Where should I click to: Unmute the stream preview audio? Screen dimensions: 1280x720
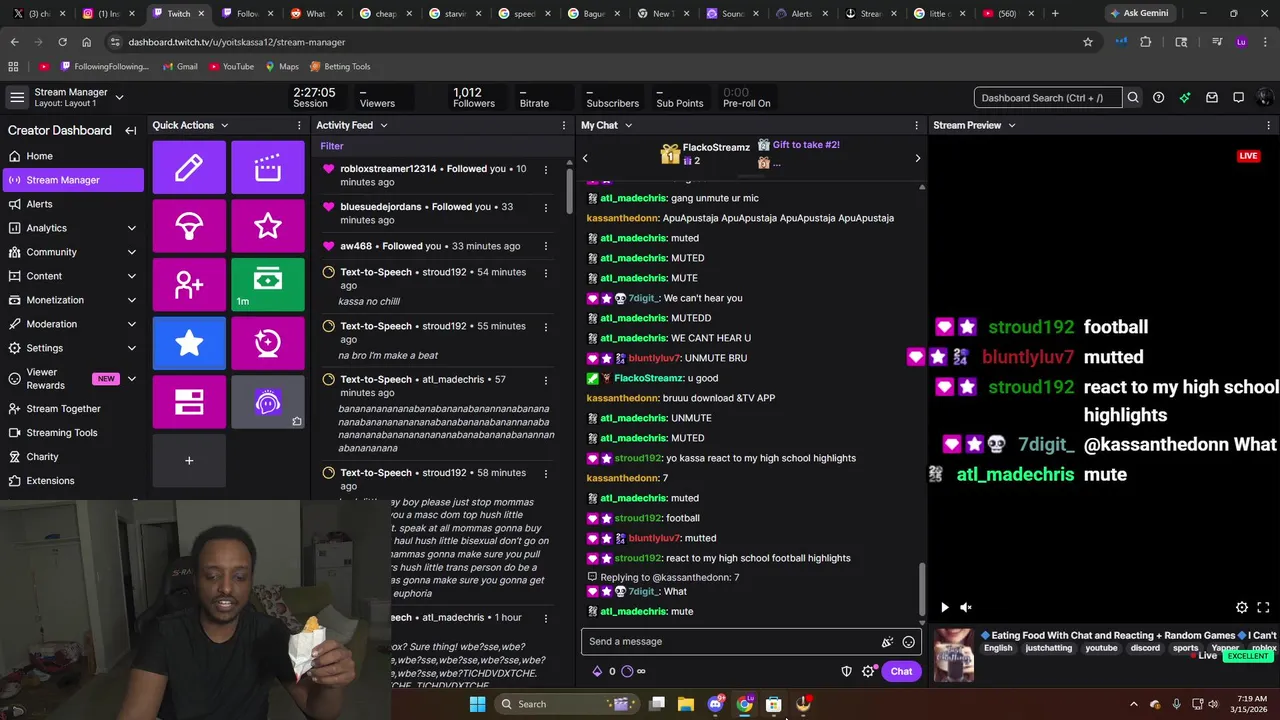[966, 607]
